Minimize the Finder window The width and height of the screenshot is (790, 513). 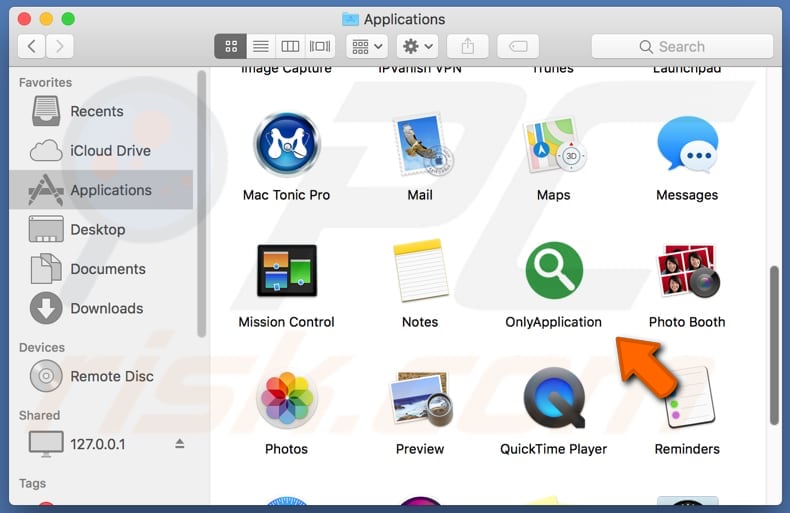point(46,19)
